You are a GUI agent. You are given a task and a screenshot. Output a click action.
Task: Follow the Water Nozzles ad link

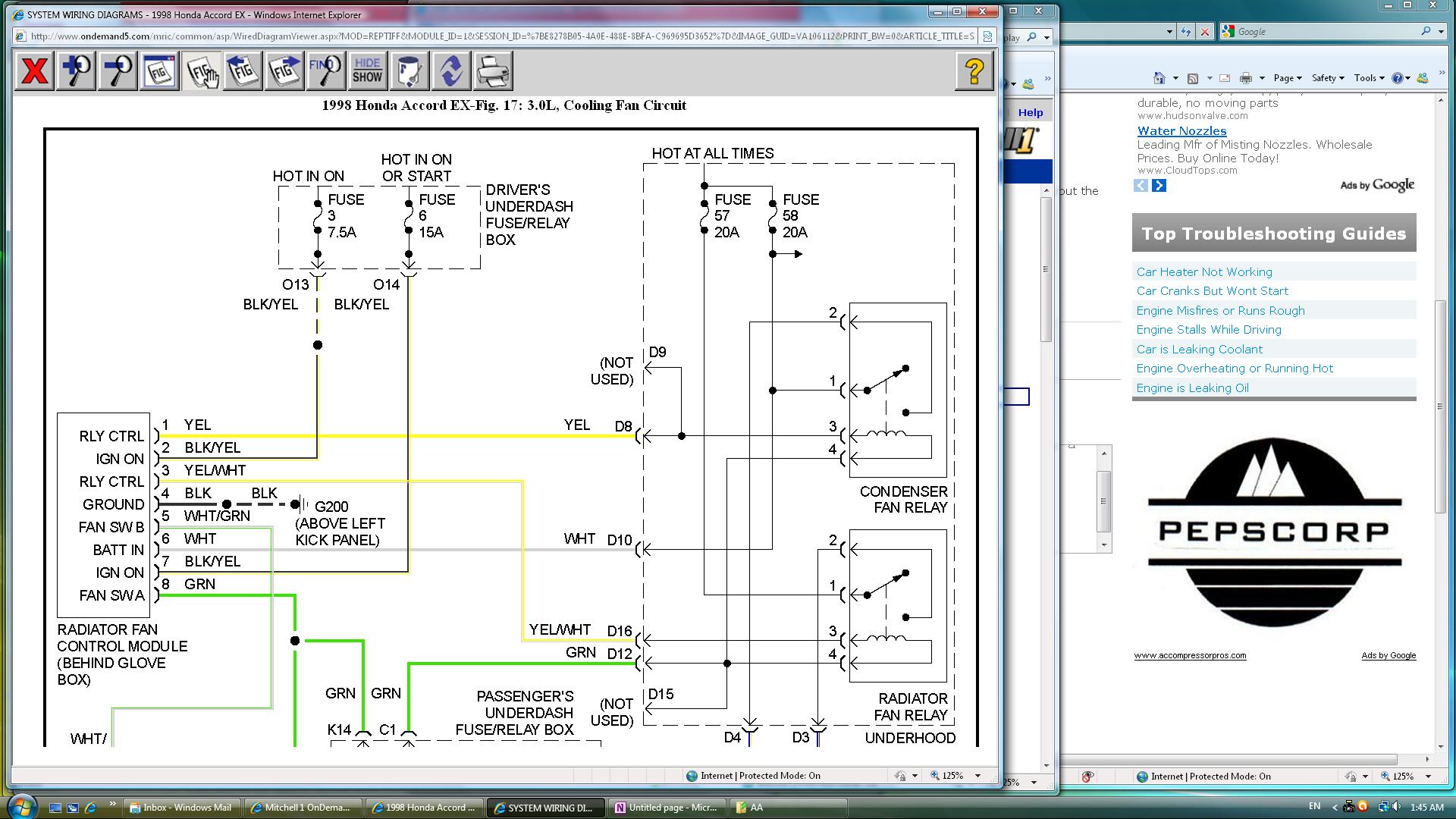[1181, 131]
